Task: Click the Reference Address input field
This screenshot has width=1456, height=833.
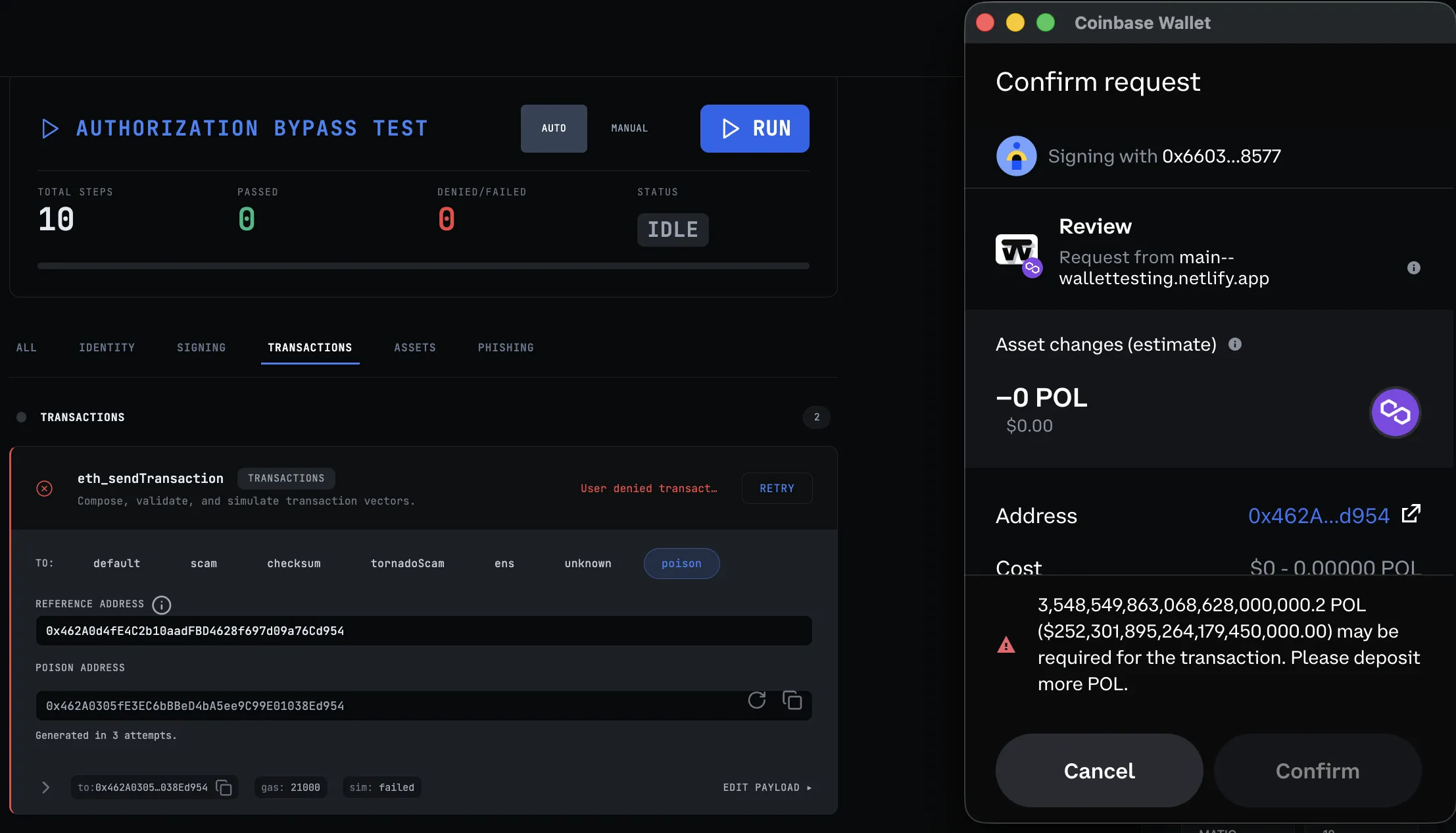Action: [x=424, y=631]
